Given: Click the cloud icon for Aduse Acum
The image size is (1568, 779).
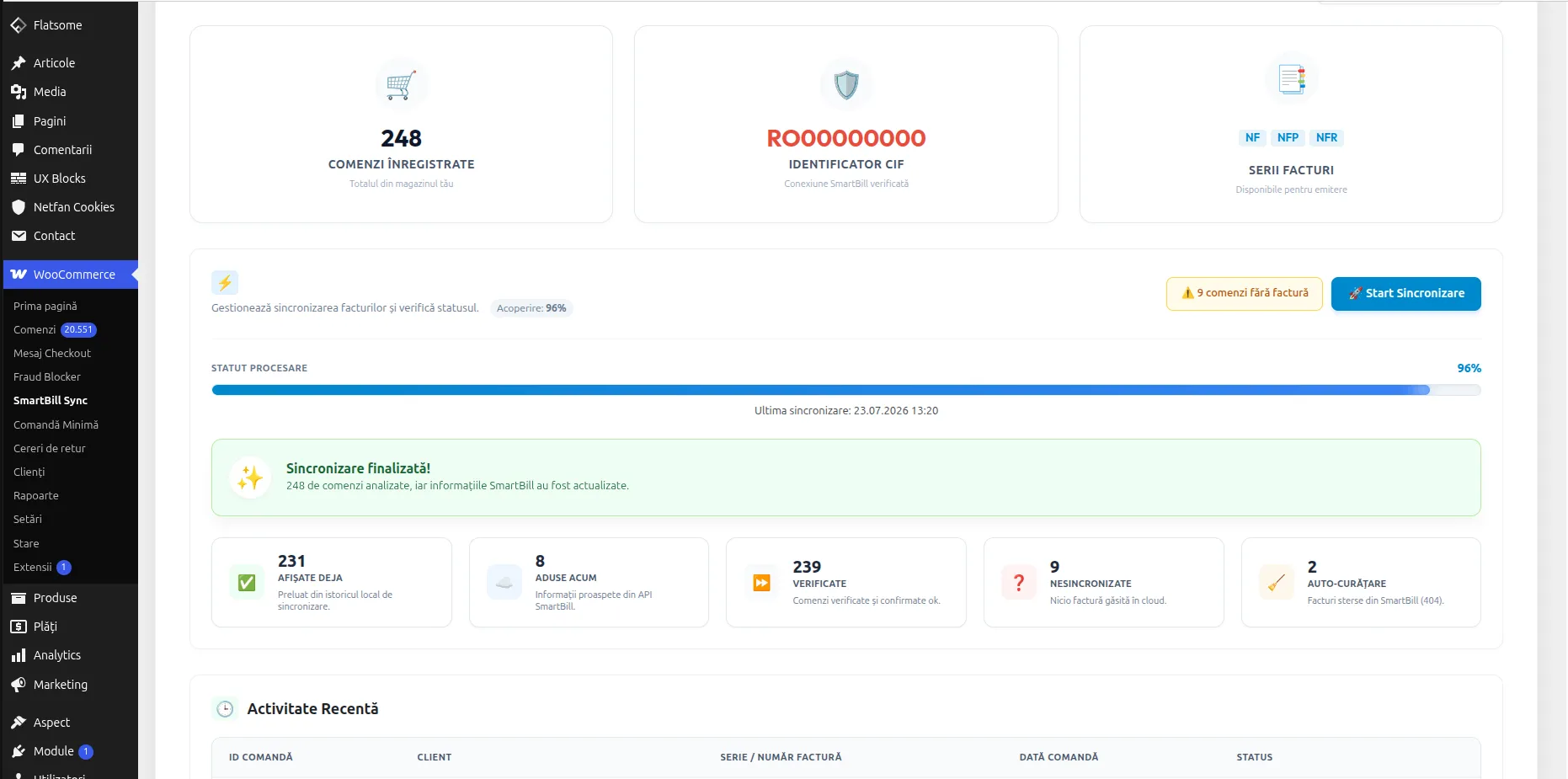Looking at the screenshot, I should coord(504,583).
